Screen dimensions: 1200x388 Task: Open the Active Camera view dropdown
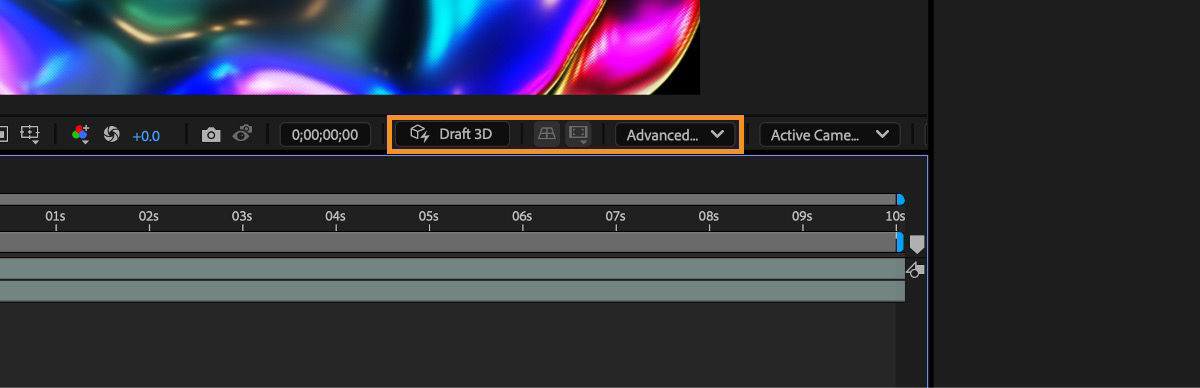[829, 134]
